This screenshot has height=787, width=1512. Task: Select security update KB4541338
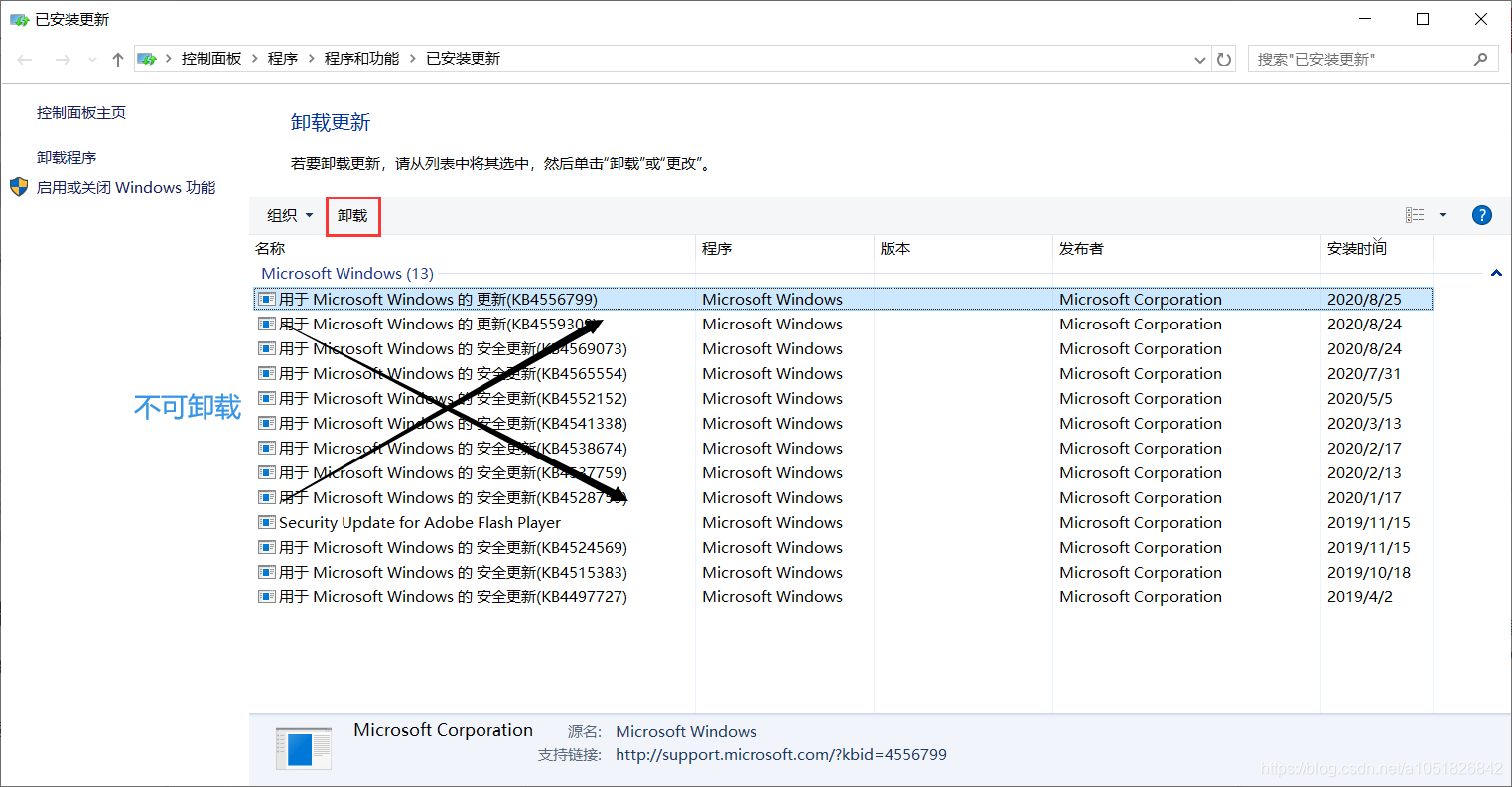tap(843, 423)
